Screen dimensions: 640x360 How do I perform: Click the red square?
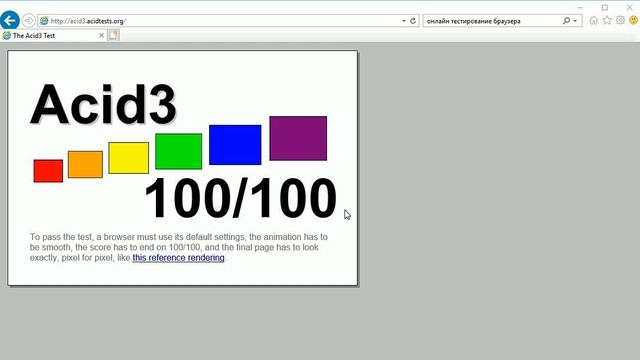click(x=48, y=171)
